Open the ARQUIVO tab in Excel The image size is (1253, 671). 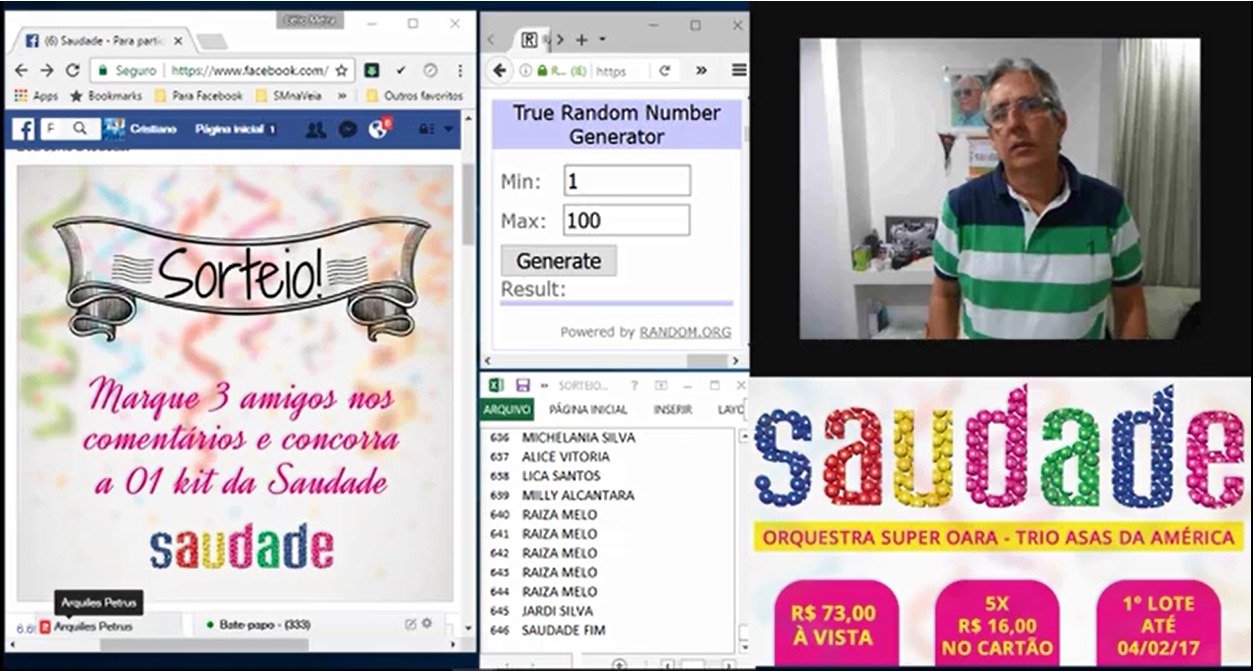507,409
